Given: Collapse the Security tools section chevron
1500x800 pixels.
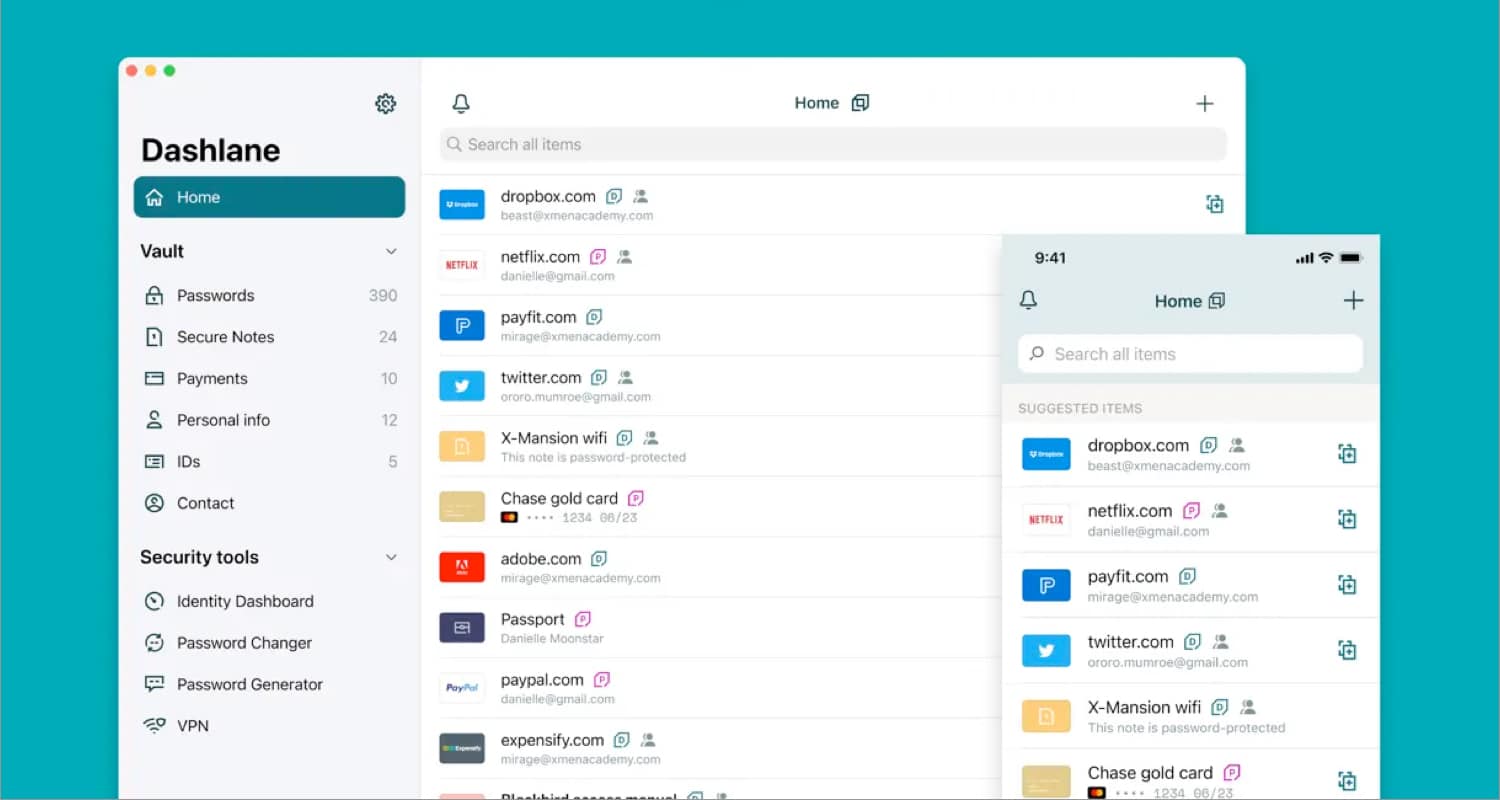Looking at the screenshot, I should (391, 557).
